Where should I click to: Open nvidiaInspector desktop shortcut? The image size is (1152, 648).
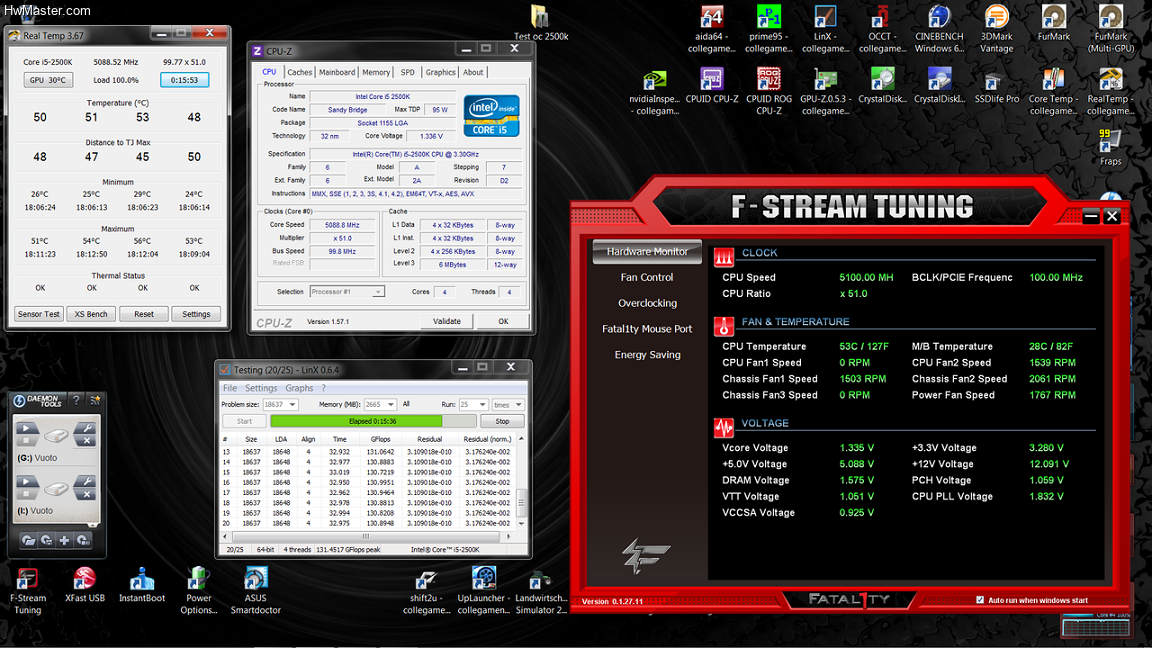pos(655,92)
